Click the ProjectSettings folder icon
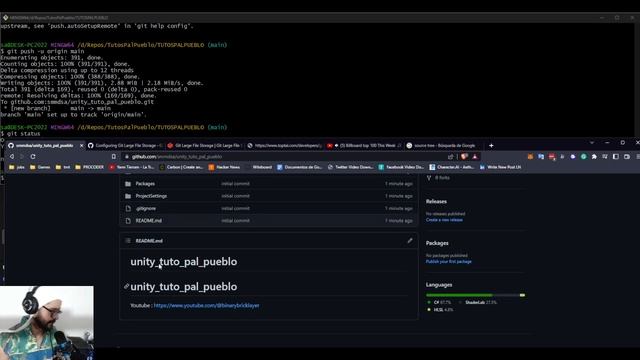 click(x=128, y=196)
